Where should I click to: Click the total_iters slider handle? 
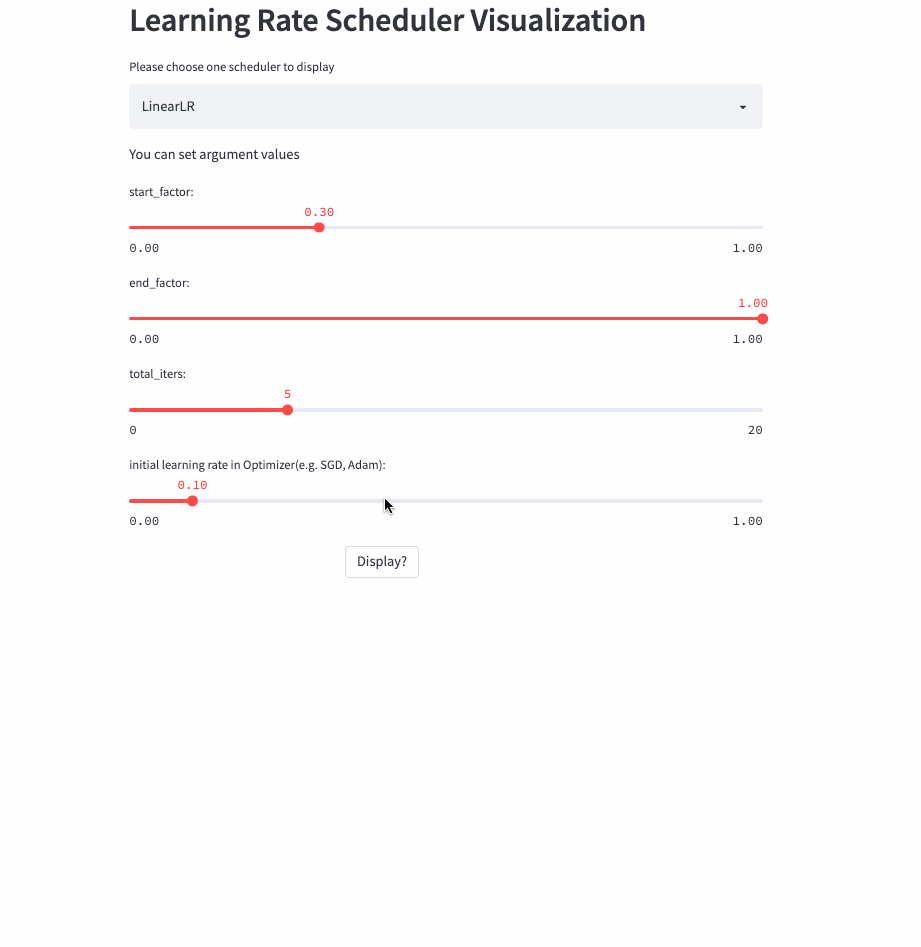click(x=287, y=410)
